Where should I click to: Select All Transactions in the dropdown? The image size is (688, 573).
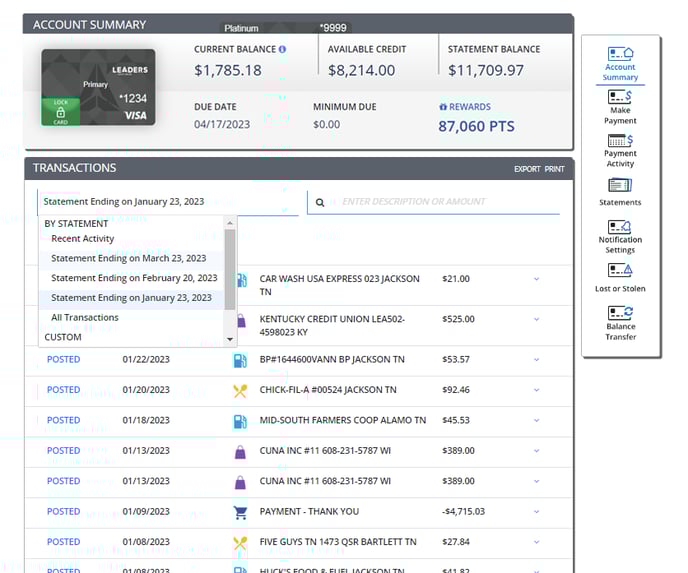[85, 318]
